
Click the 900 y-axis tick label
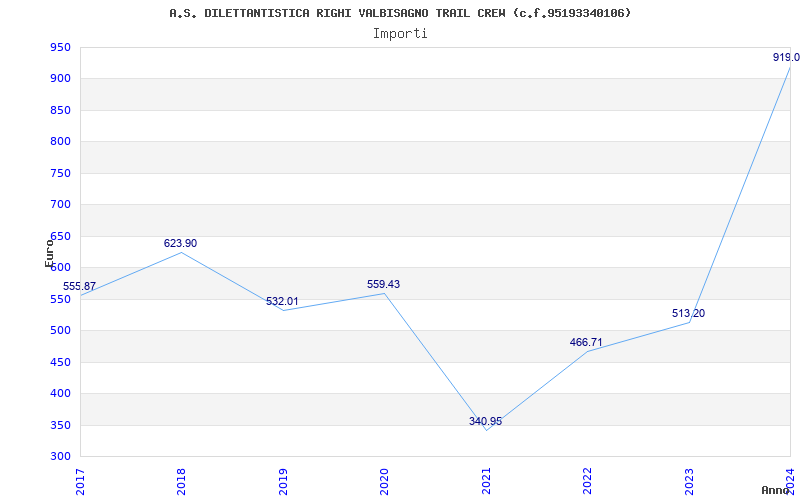pos(60,79)
